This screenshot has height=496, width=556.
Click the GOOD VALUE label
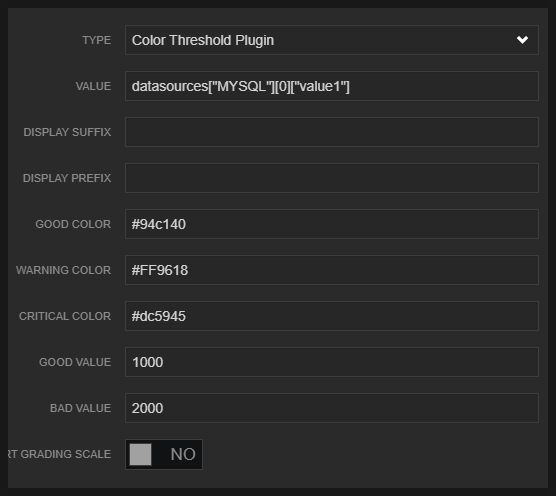tap(75, 362)
